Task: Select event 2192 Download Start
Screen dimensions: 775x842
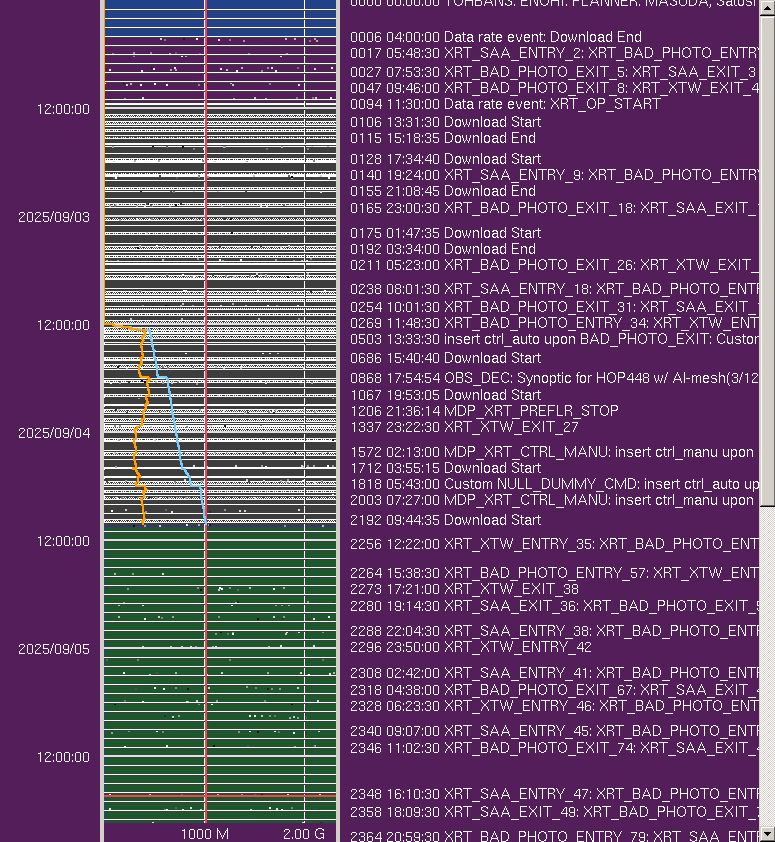Action: [x=445, y=520]
